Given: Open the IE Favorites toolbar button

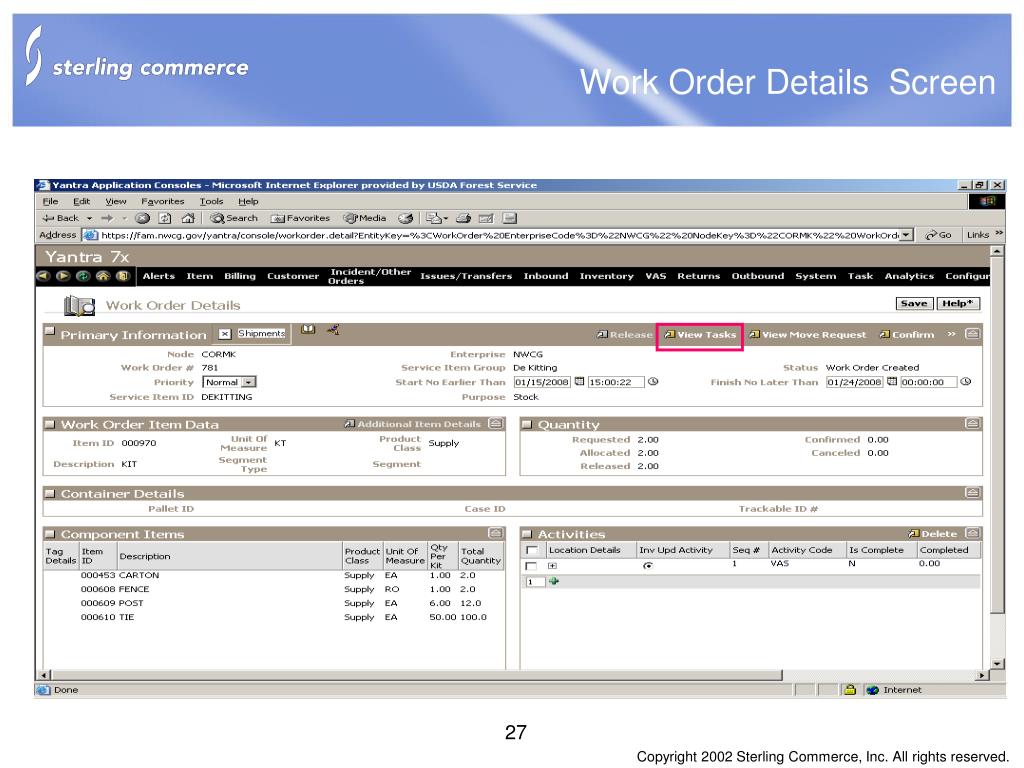Looking at the screenshot, I should (x=300, y=218).
